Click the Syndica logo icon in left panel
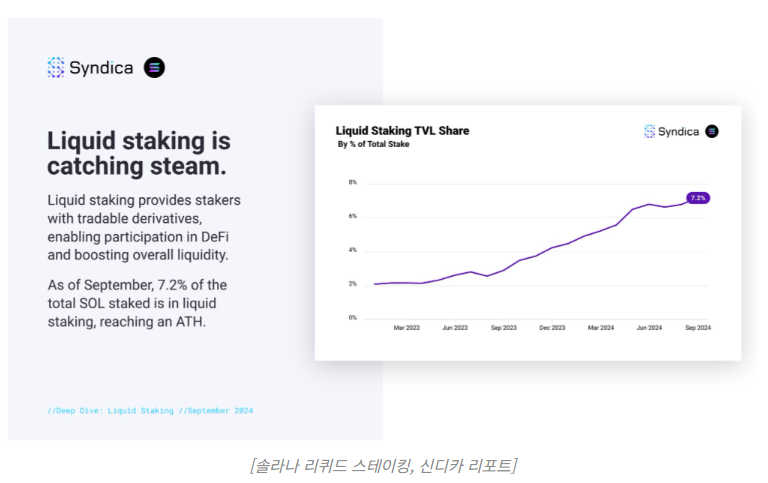768x483 pixels. pos(56,68)
